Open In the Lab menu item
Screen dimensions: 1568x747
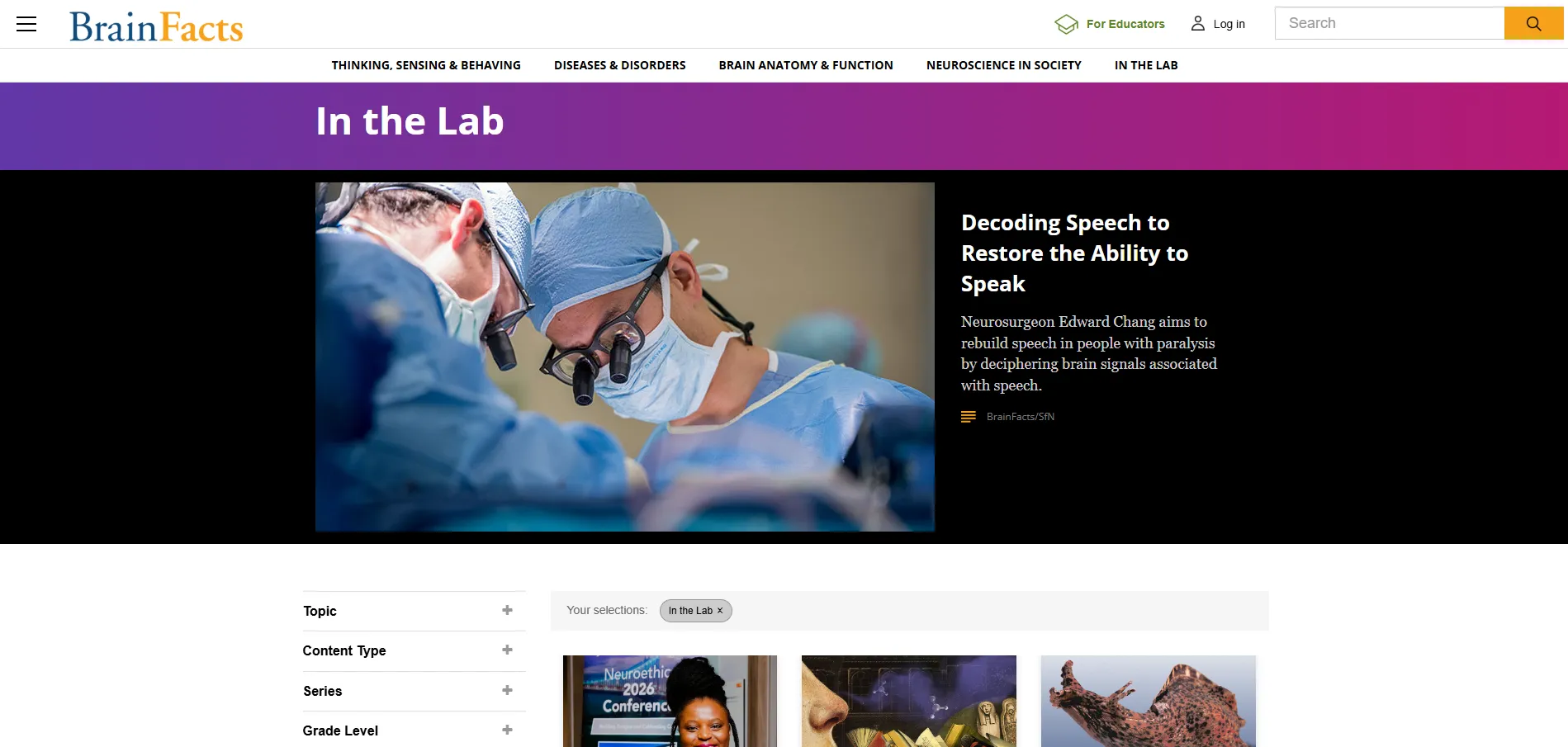[1146, 65]
